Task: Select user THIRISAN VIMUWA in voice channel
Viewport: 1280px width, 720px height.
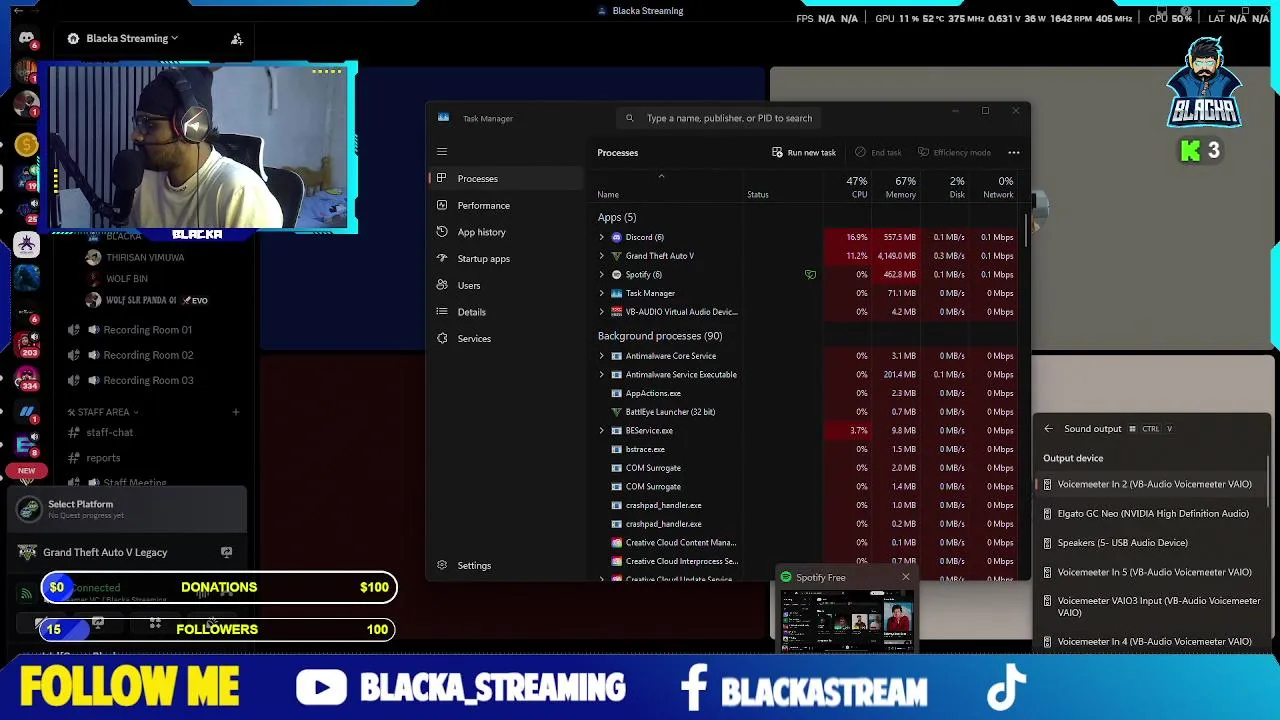Action: point(144,258)
